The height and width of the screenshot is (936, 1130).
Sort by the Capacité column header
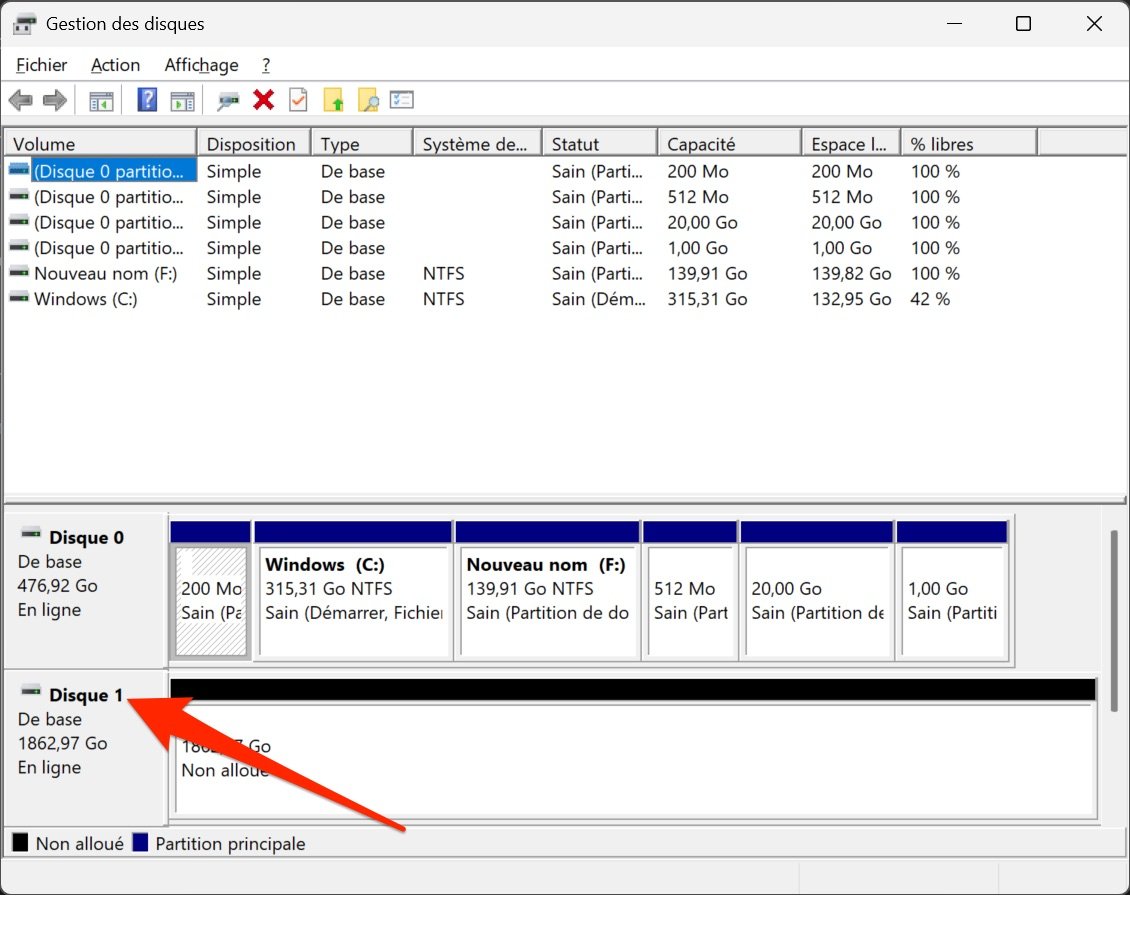tap(729, 143)
